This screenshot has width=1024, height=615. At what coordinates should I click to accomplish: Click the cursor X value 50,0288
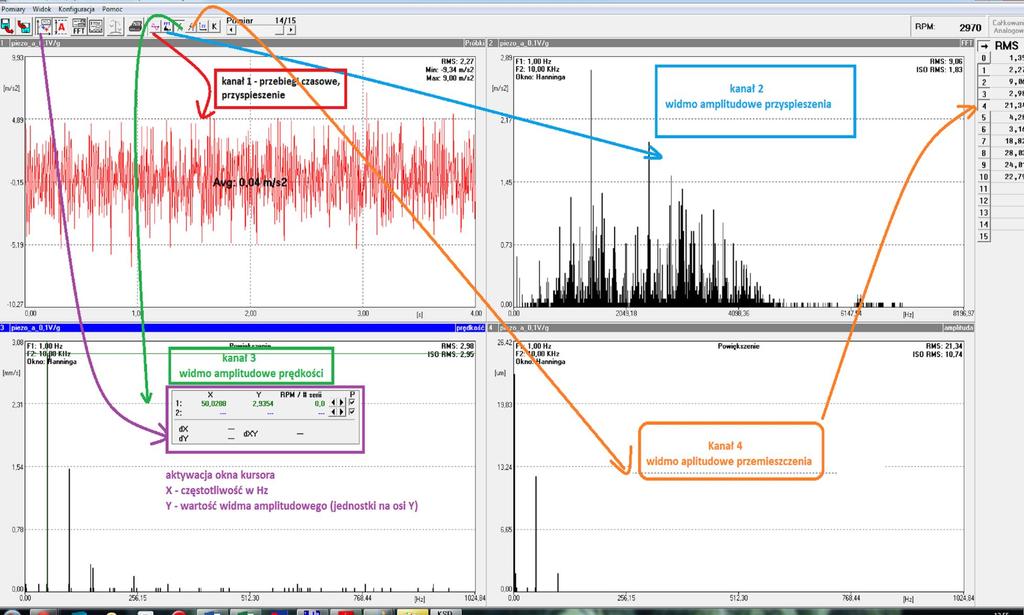coord(214,403)
